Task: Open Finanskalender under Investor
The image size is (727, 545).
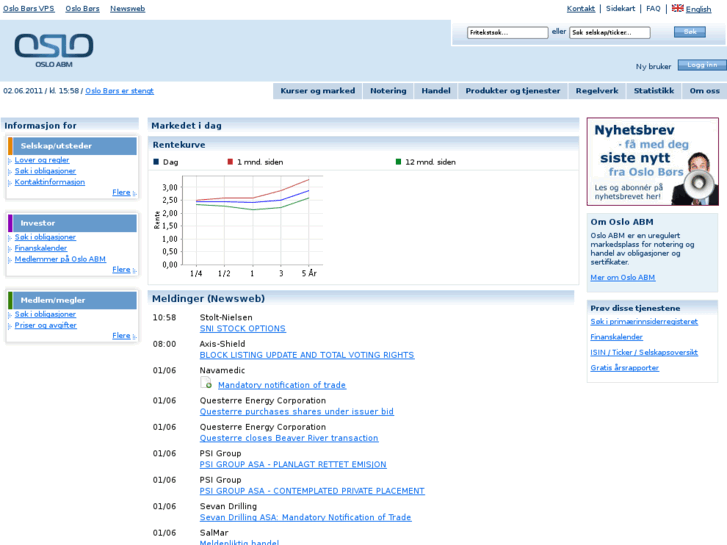Action: [x=41, y=248]
